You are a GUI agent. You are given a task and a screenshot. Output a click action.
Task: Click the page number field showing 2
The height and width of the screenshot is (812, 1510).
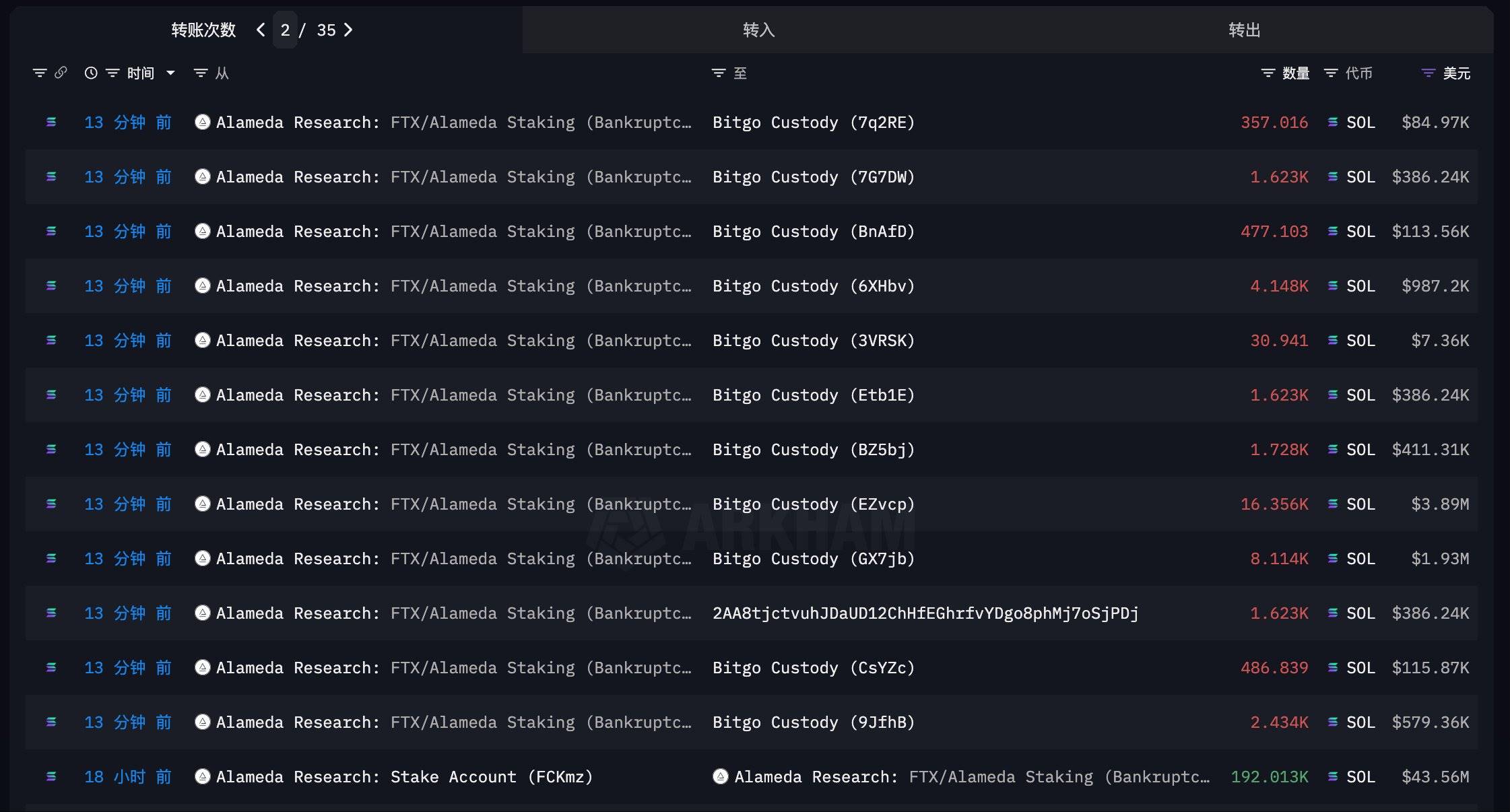(285, 30)
